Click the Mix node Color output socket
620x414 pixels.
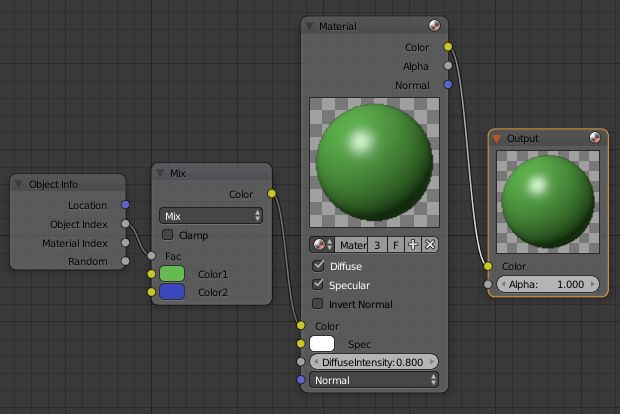point(272,193)
